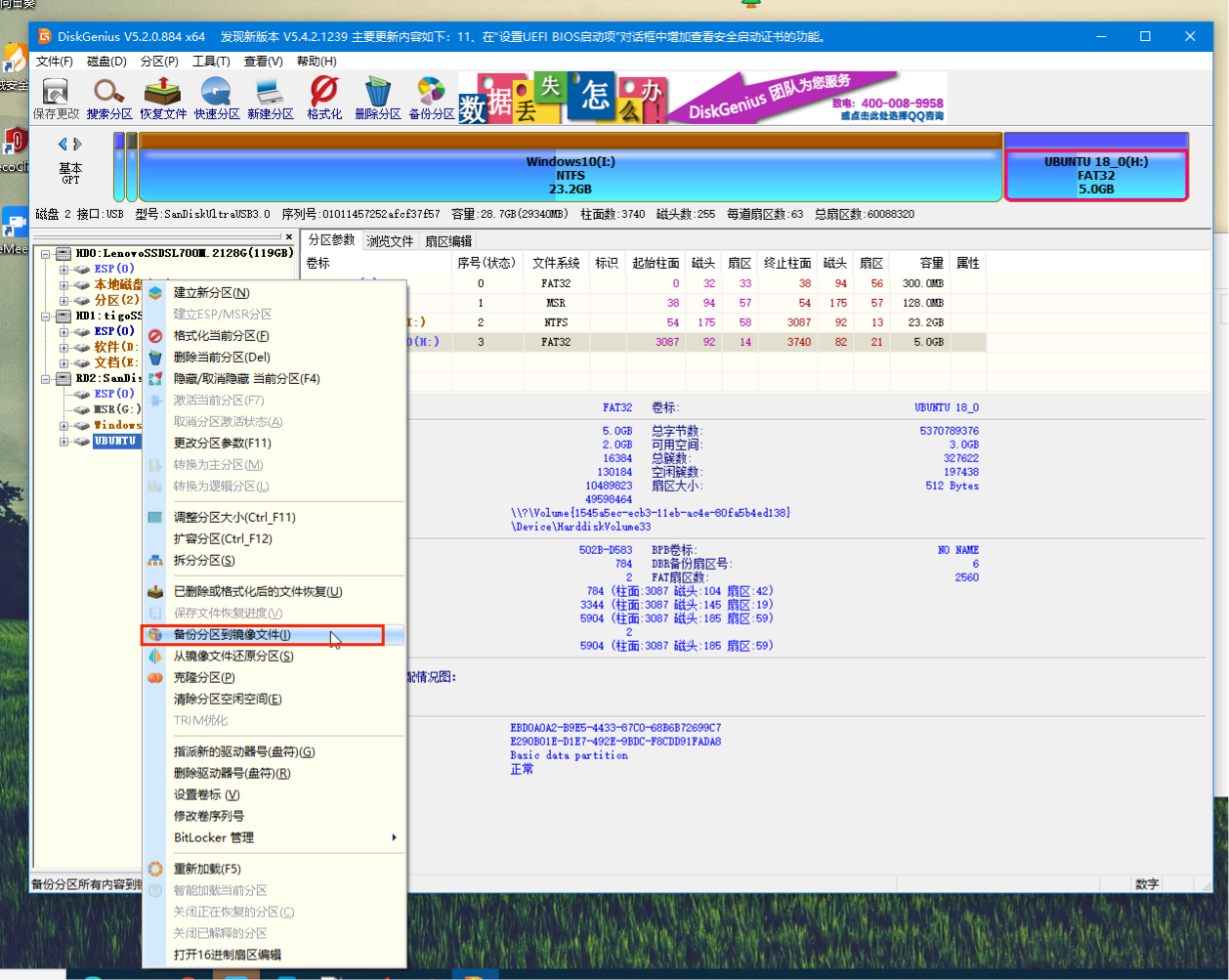Click the stacked-layers icon beside 建立新分区(N)
1229x980 pixels.
click(x=154, y=292)
